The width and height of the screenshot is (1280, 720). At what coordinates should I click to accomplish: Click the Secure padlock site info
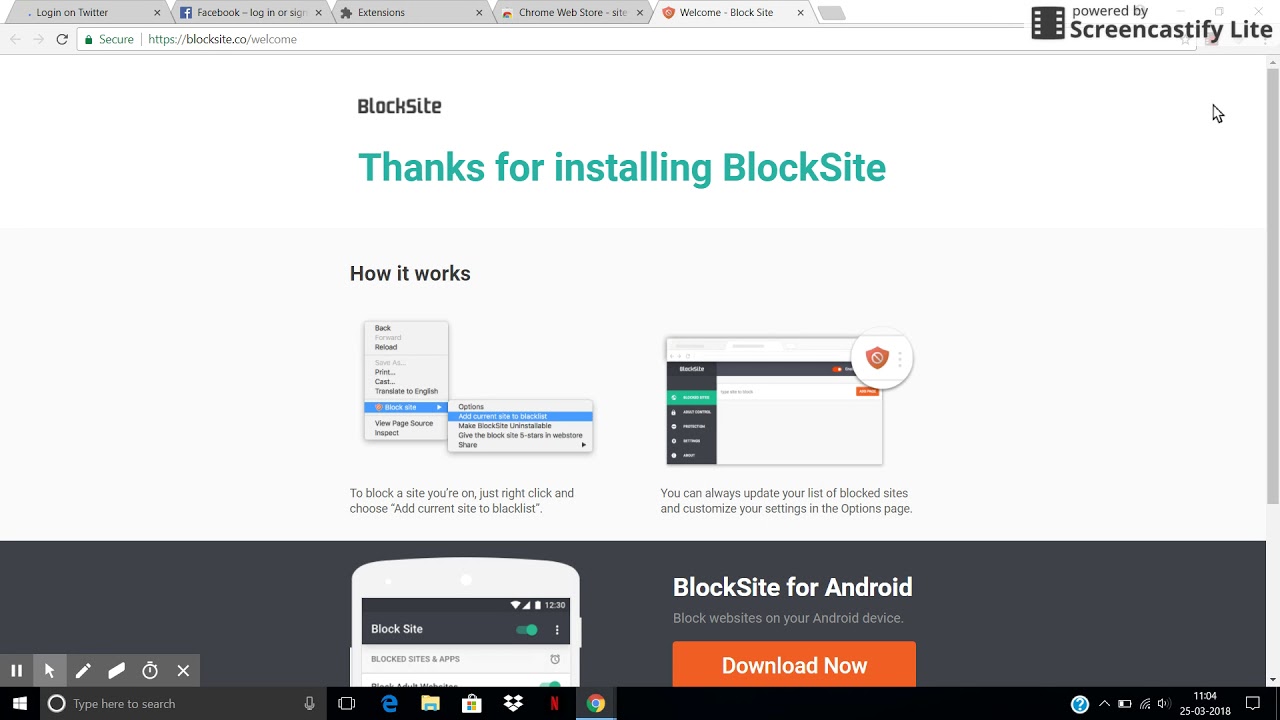pyautogui.click(x=109, y=39)
